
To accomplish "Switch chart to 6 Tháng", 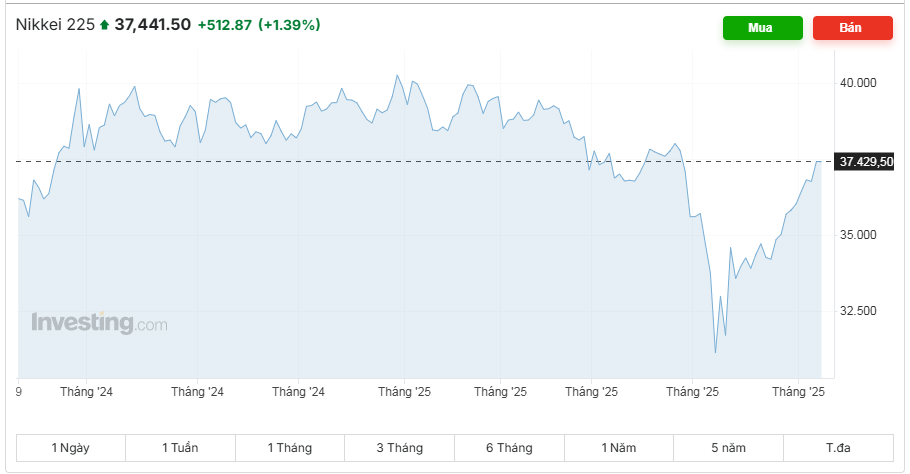I will (x=509, y=448).
